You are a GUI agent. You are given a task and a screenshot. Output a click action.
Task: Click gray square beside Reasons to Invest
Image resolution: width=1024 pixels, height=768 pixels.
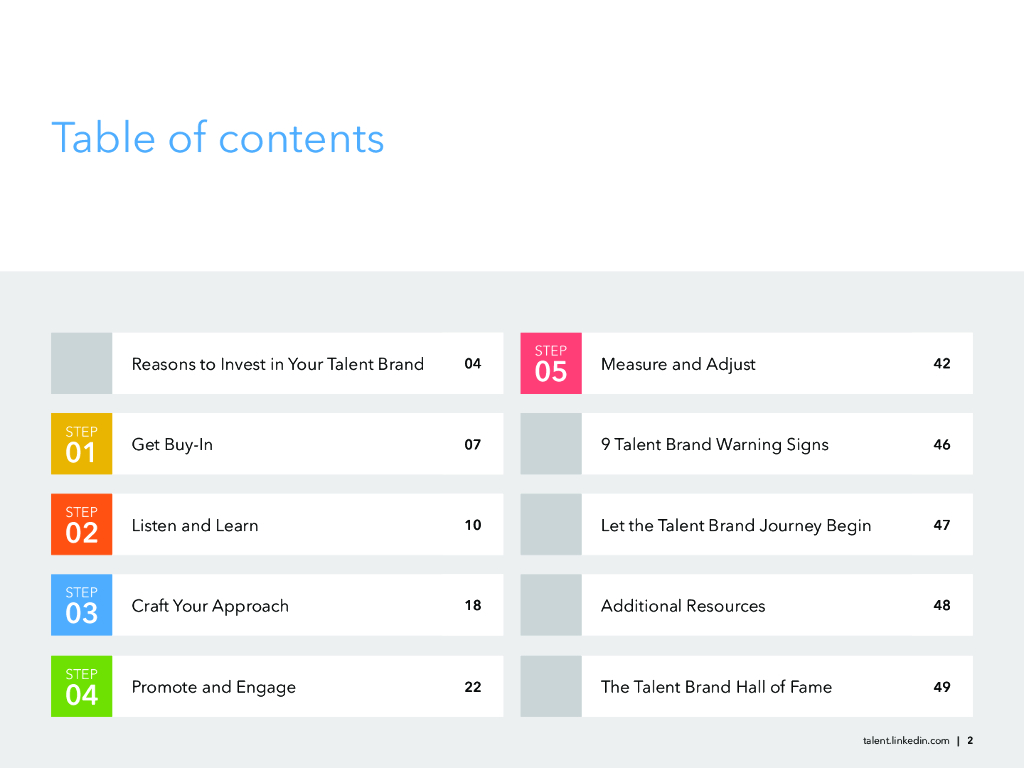pos(81,363)
